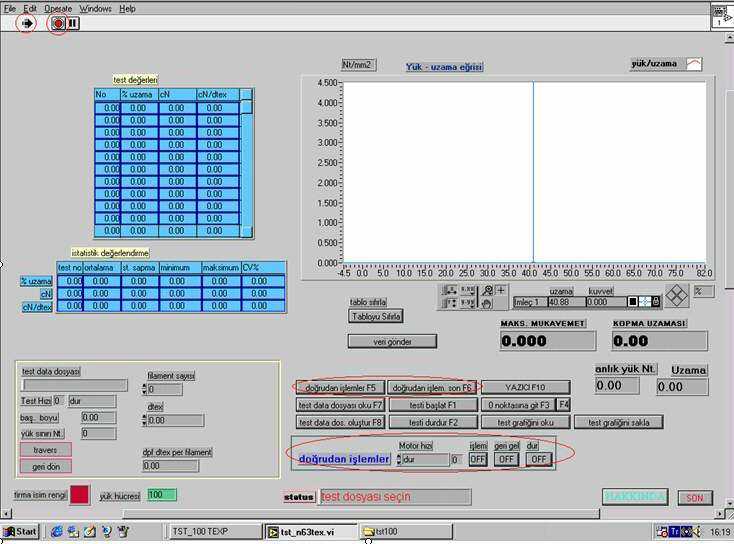
Task: Click the red SON button
Action: click(695, 498)
